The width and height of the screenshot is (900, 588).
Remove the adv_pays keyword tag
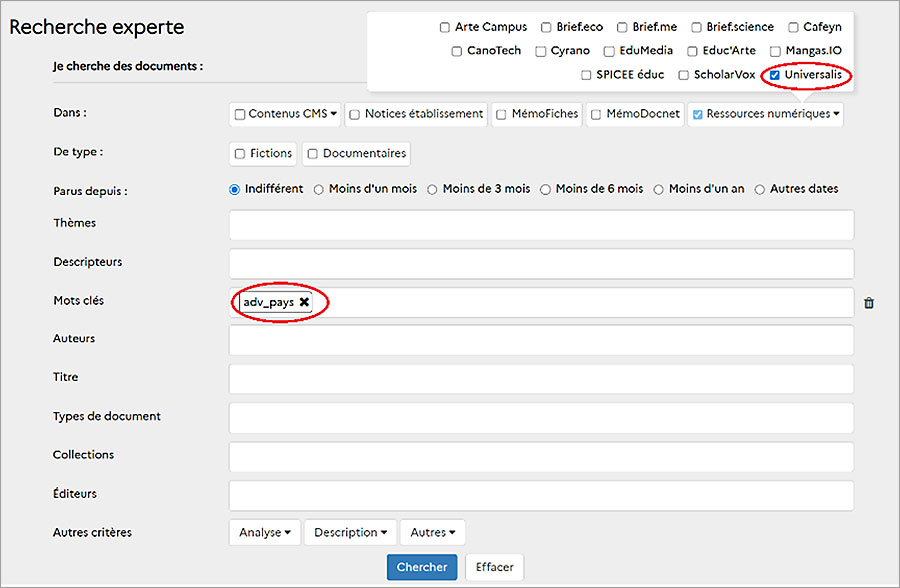point(304,302)
